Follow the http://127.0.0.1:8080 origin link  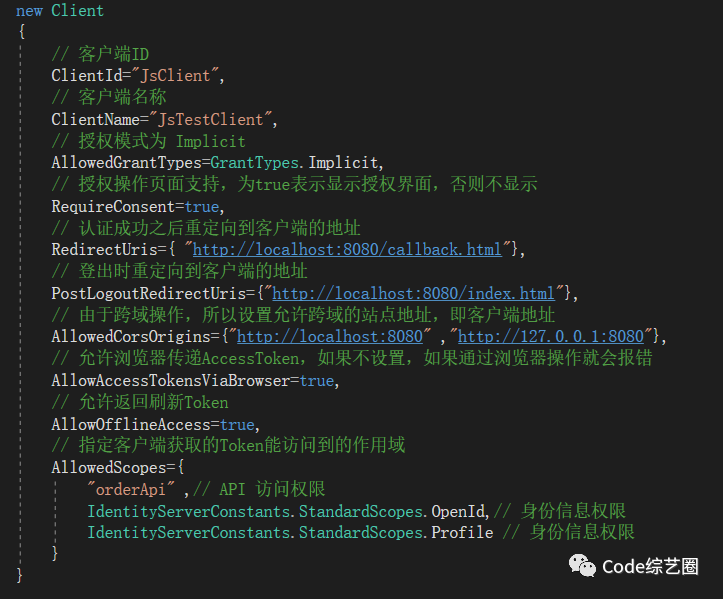pyautogui.click(x=551, y=337)
